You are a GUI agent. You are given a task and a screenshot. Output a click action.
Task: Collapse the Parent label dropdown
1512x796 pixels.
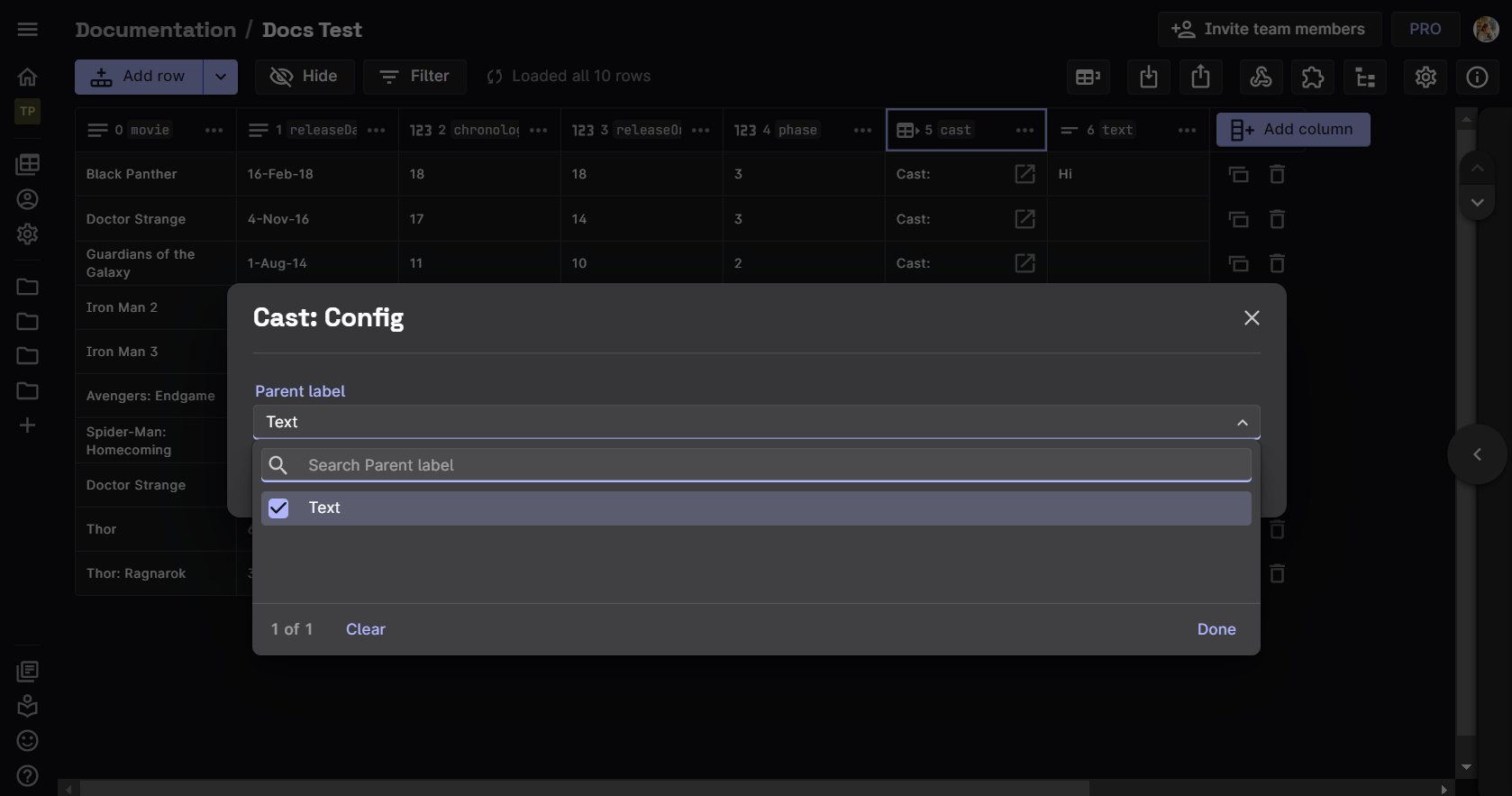(1242, 422)
